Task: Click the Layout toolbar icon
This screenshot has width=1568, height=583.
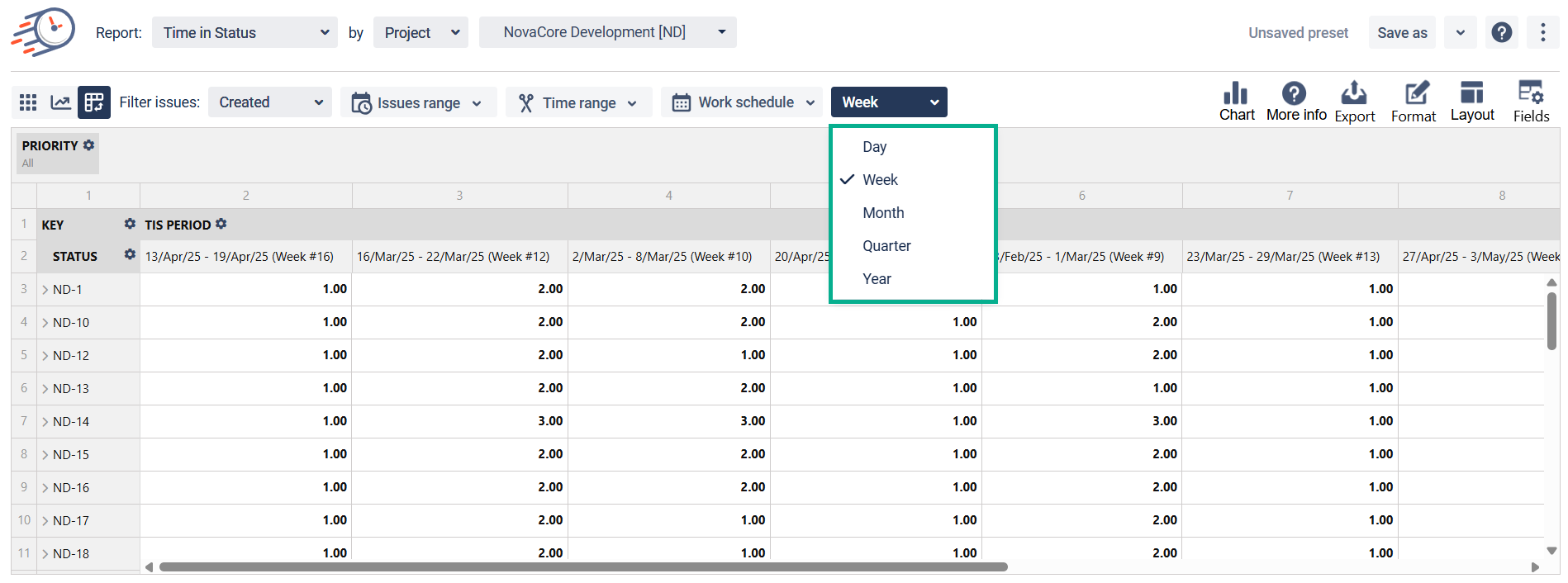Action: (x=1471, y=102)
